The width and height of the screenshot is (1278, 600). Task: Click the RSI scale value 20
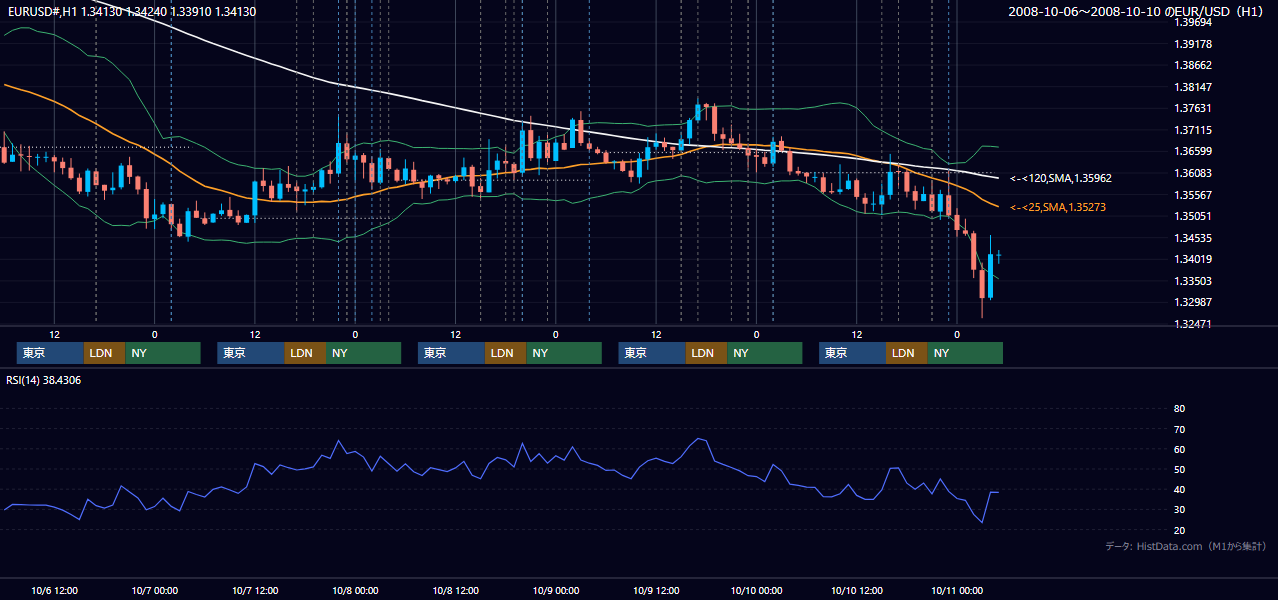point(1179,530)
